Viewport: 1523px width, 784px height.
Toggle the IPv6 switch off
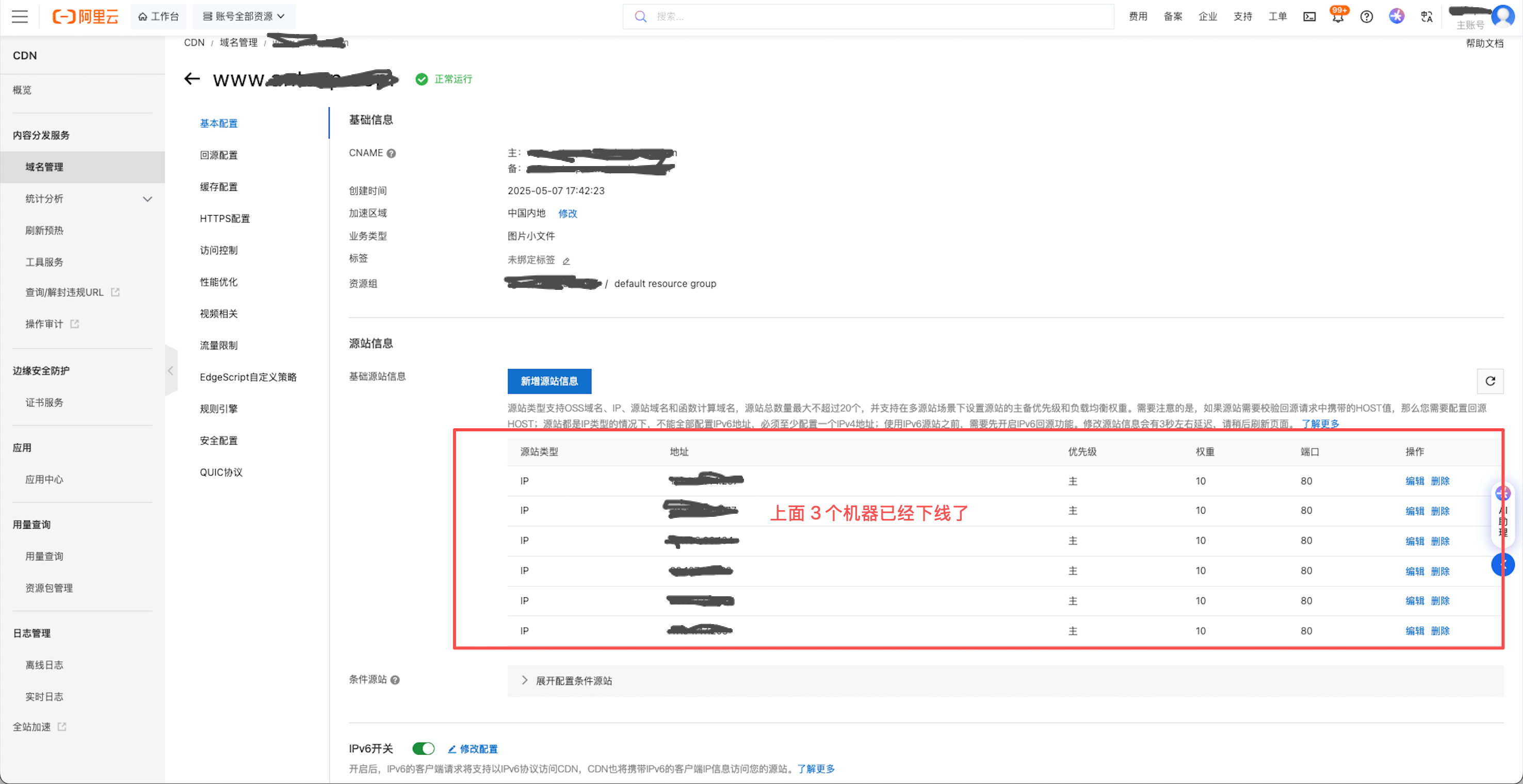424,748
